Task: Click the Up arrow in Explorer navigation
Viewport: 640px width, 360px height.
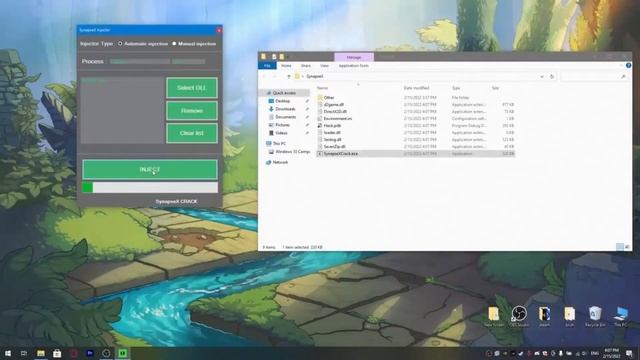Action: 289,76
